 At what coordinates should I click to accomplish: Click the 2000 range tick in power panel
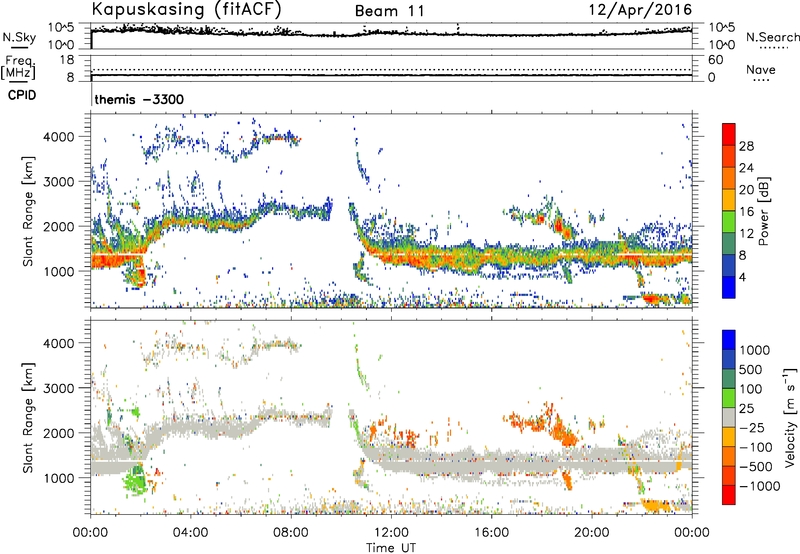(x=59, y=226)
